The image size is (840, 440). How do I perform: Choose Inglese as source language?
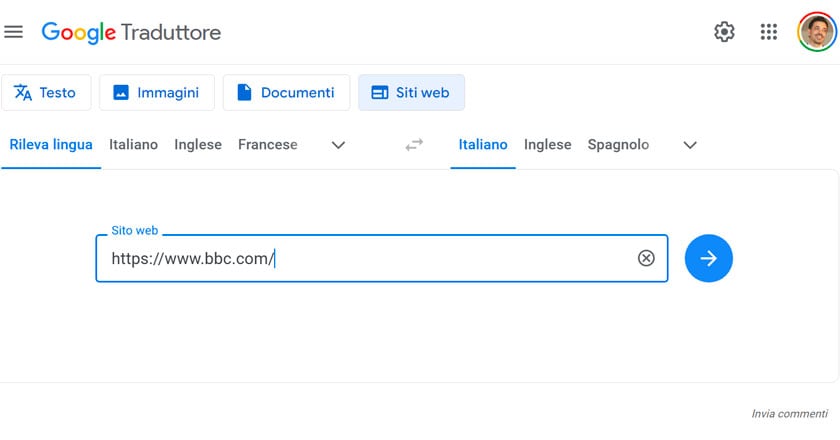[x=198, y=145]
